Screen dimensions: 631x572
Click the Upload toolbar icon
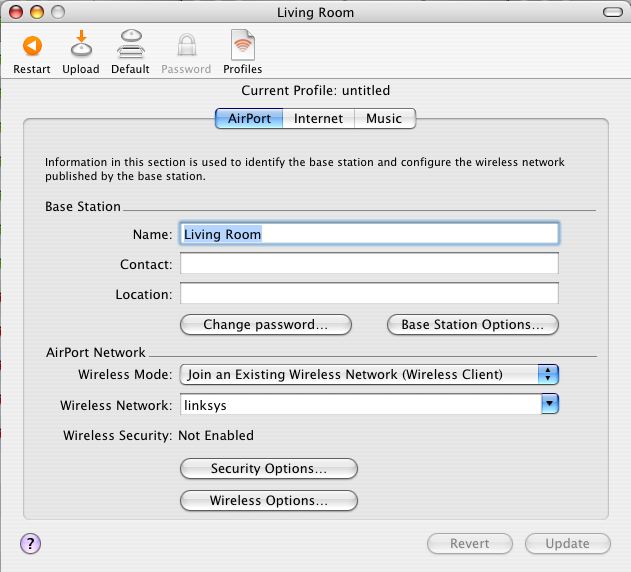point(81,43)
